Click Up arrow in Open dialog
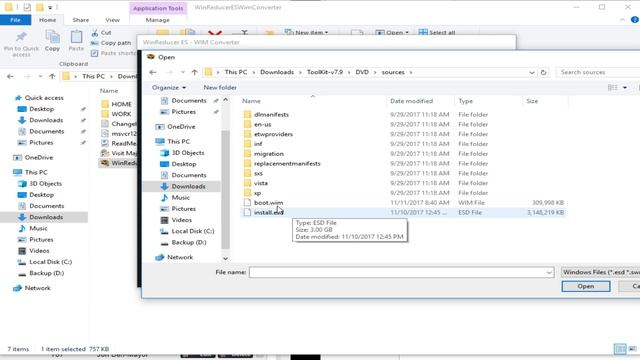Image resolution: width=640 pixels, height=360 pixels. click(x=194, y=72)
